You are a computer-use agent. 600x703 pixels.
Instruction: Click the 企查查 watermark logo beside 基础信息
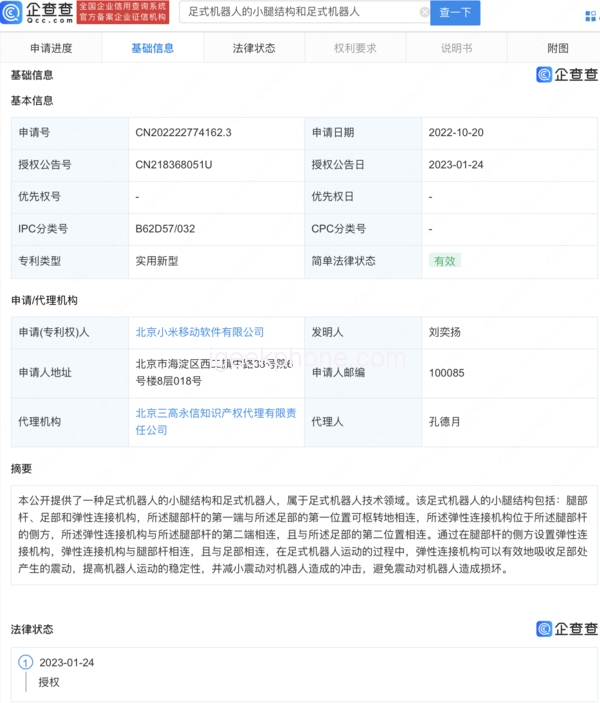click(566, 75)
